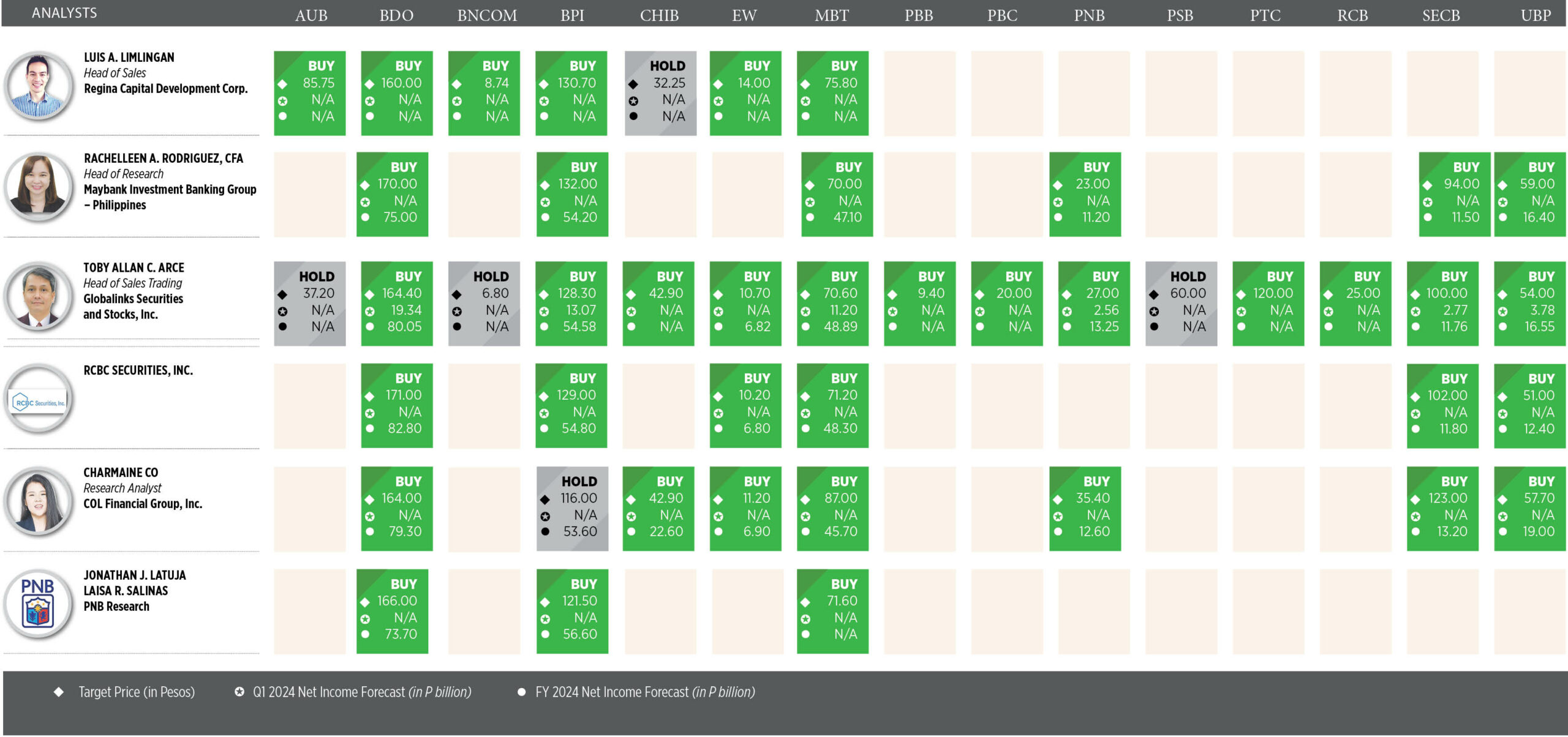Click Limlingan's HOLD 32.25 card for CHIB
Viewport: 1568px width, 737px height.
click(660, 93)
